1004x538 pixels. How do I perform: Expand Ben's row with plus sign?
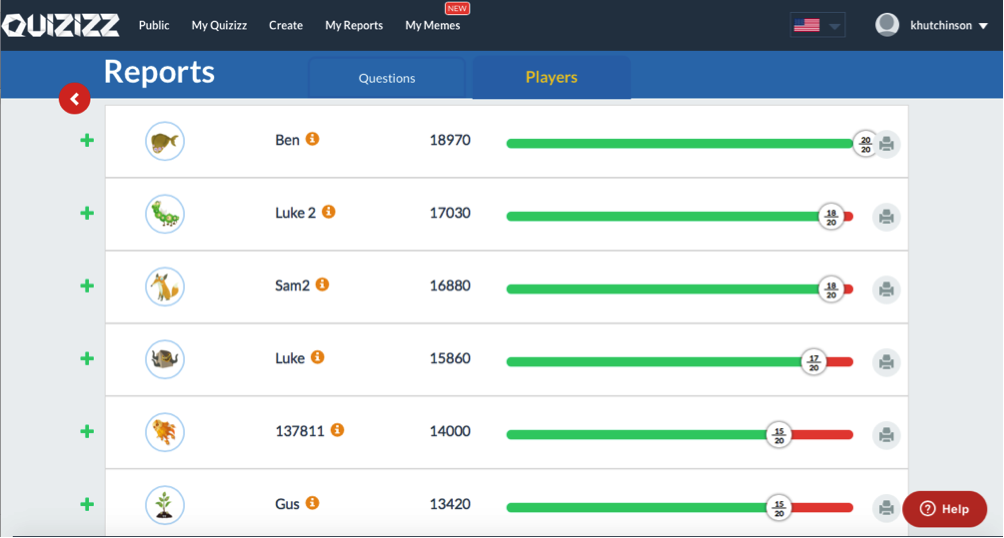(x=87, y=140)
